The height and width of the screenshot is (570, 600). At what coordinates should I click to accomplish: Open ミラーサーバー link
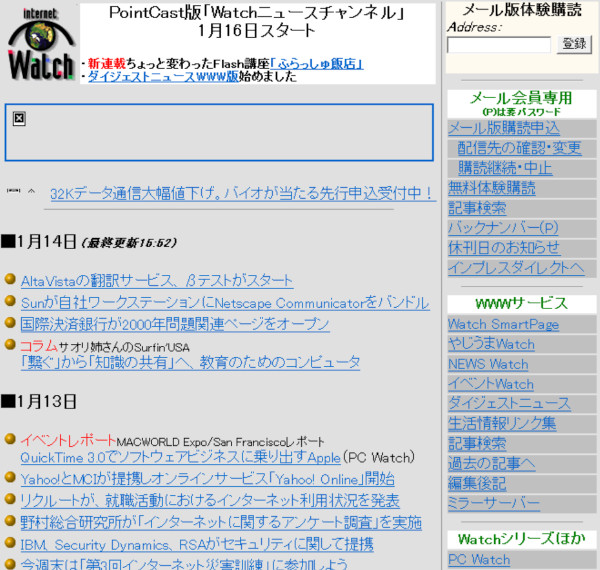coord(494,503)
